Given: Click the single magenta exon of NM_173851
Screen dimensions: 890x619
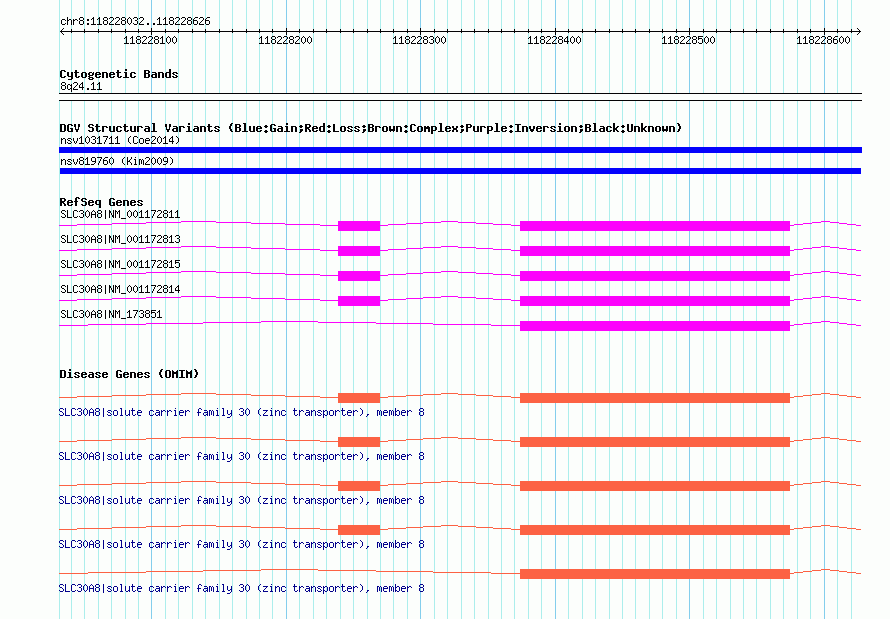Looking at the screenshot, I should 655,326.
